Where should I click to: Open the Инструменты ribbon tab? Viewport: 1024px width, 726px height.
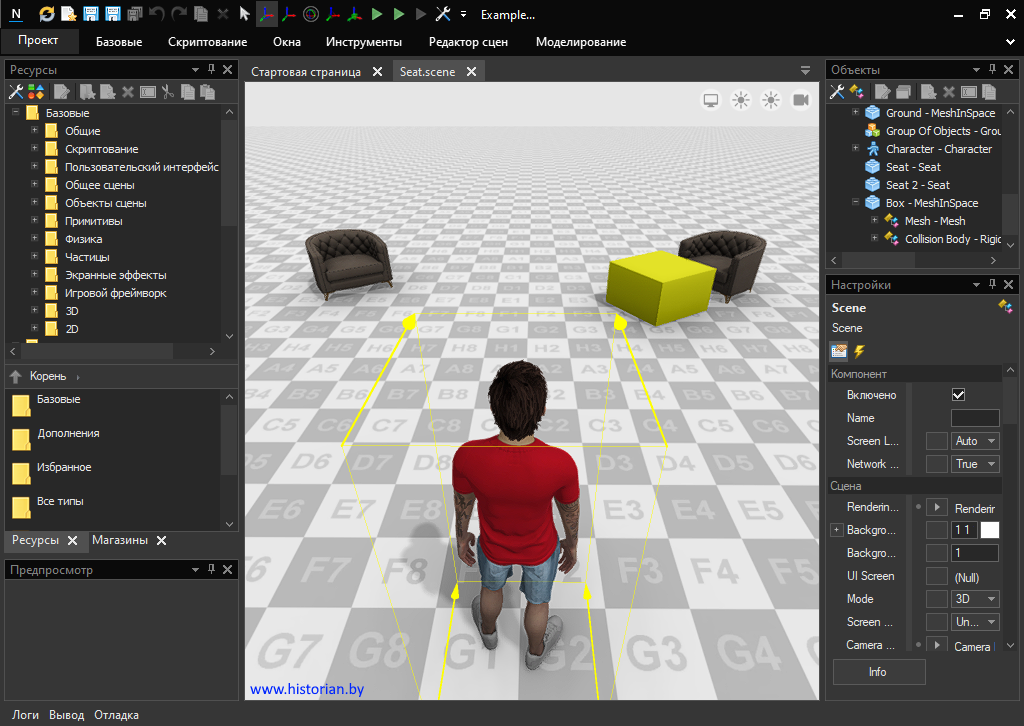tap(363, 42)
